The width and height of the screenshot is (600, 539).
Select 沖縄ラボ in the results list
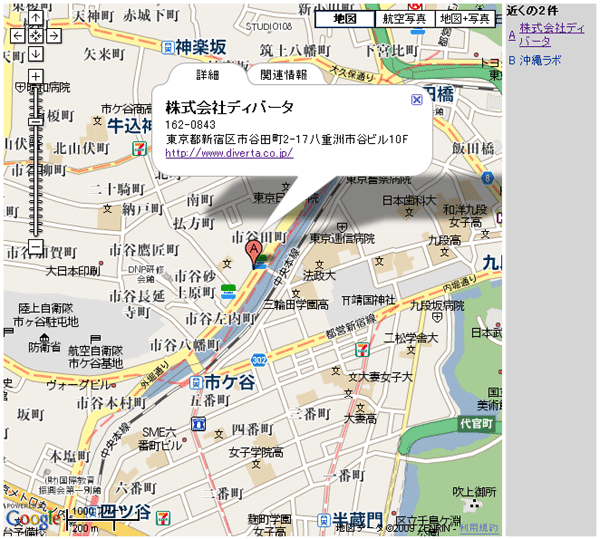pos(540,60)
